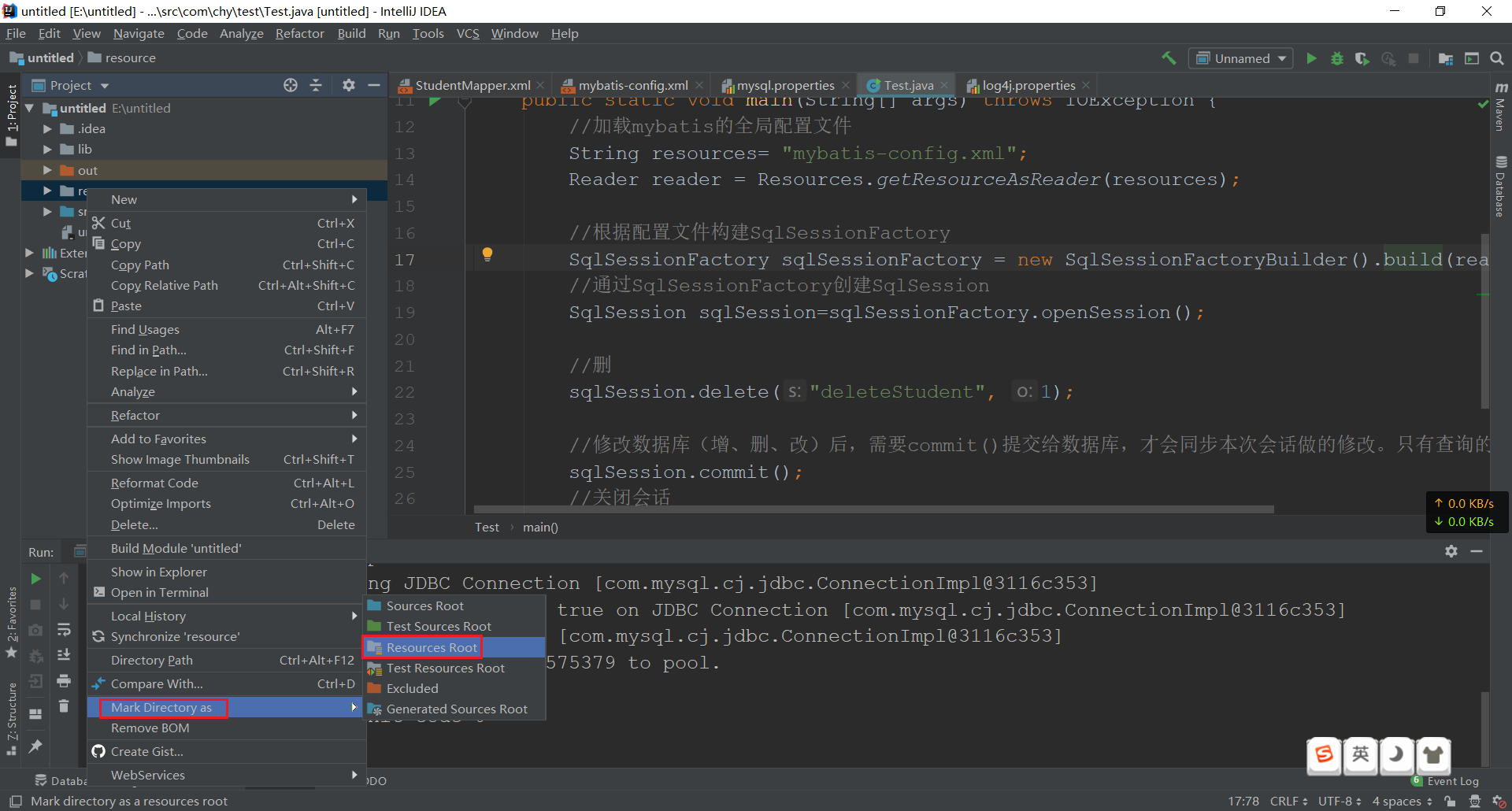The height and width of the screenshot is (811, 1512).
Task: Rerun the program in the Run panel
Action: (x=35, y=579)
